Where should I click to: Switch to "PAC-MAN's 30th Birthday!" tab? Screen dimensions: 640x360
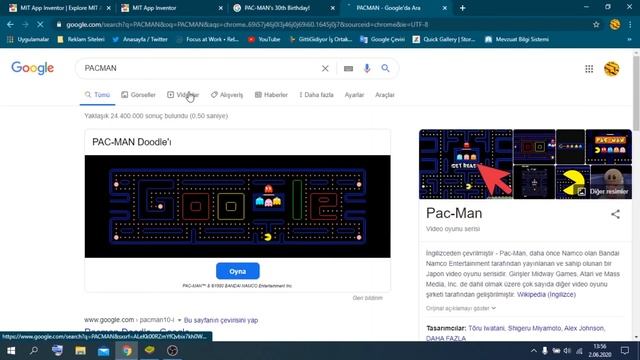(x=284, y=8)
